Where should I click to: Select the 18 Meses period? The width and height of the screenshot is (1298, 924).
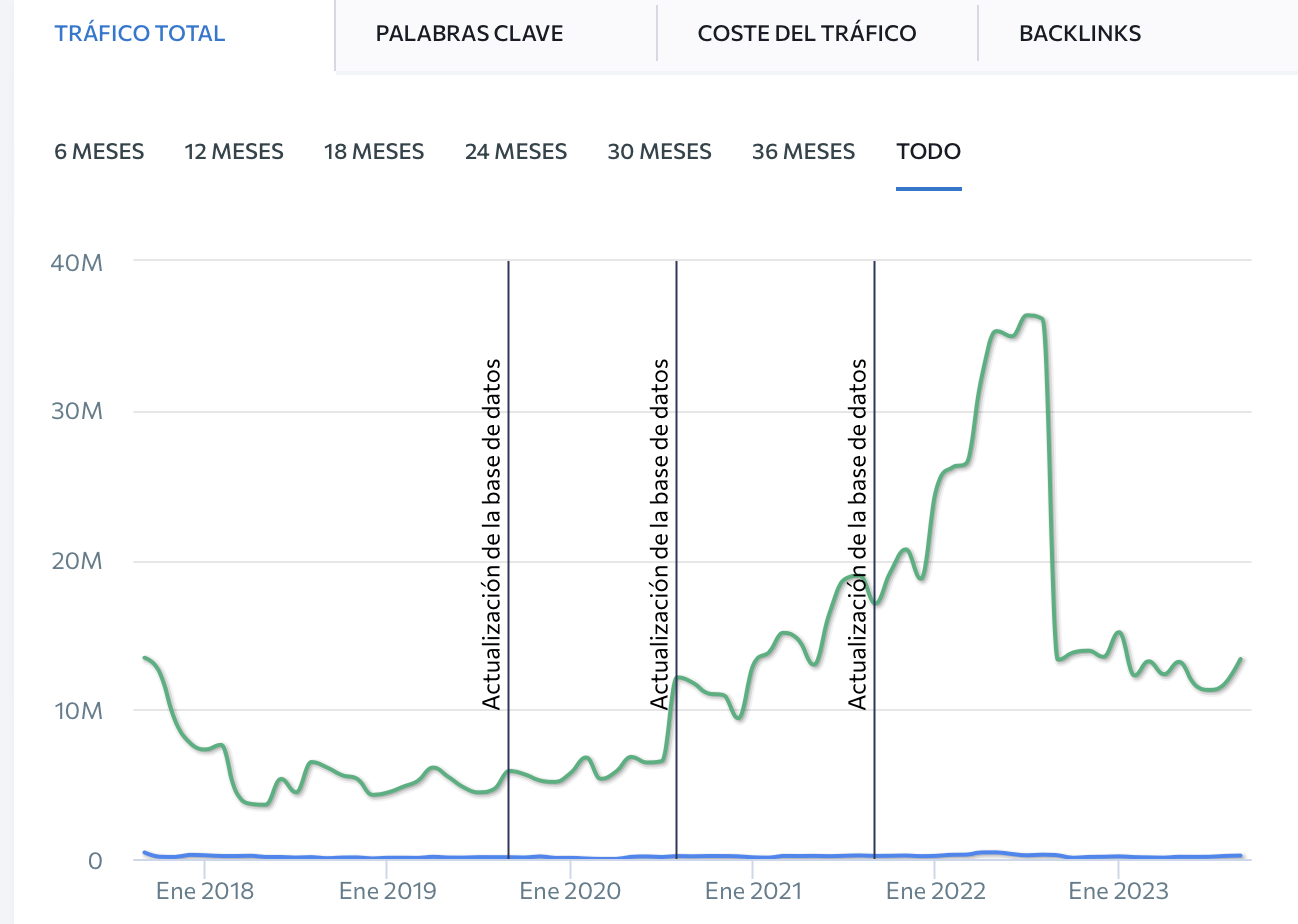[x=374, y=152]
